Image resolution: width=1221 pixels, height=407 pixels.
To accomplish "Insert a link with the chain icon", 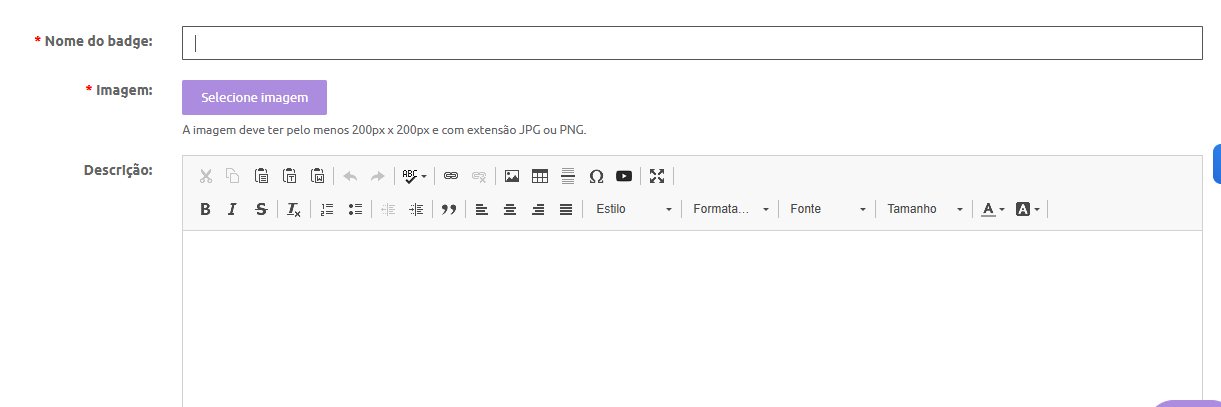I will 451,176.
